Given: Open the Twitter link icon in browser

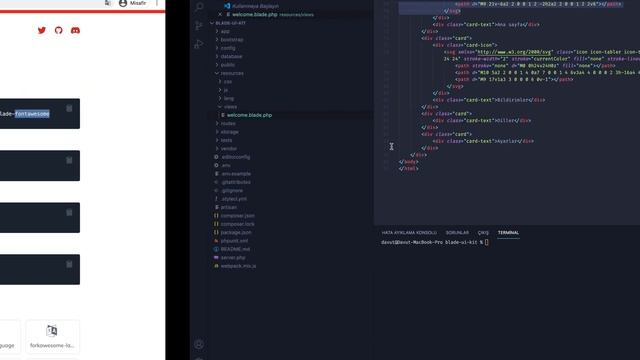Looking at the screenshot, I should pos(42,30).
